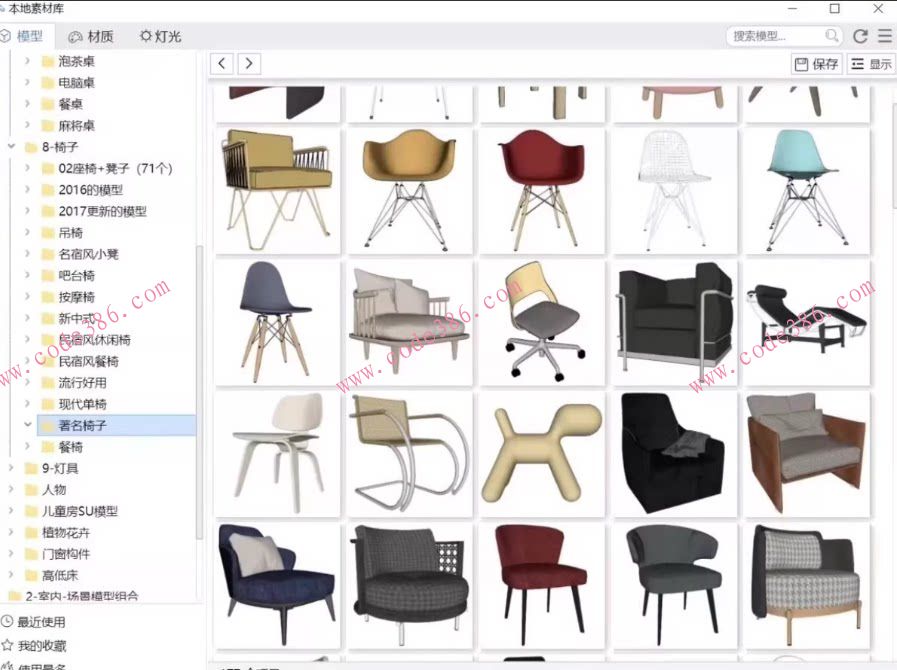Select the 高低床 folder

pyautogui.click(x=59, y=575)
